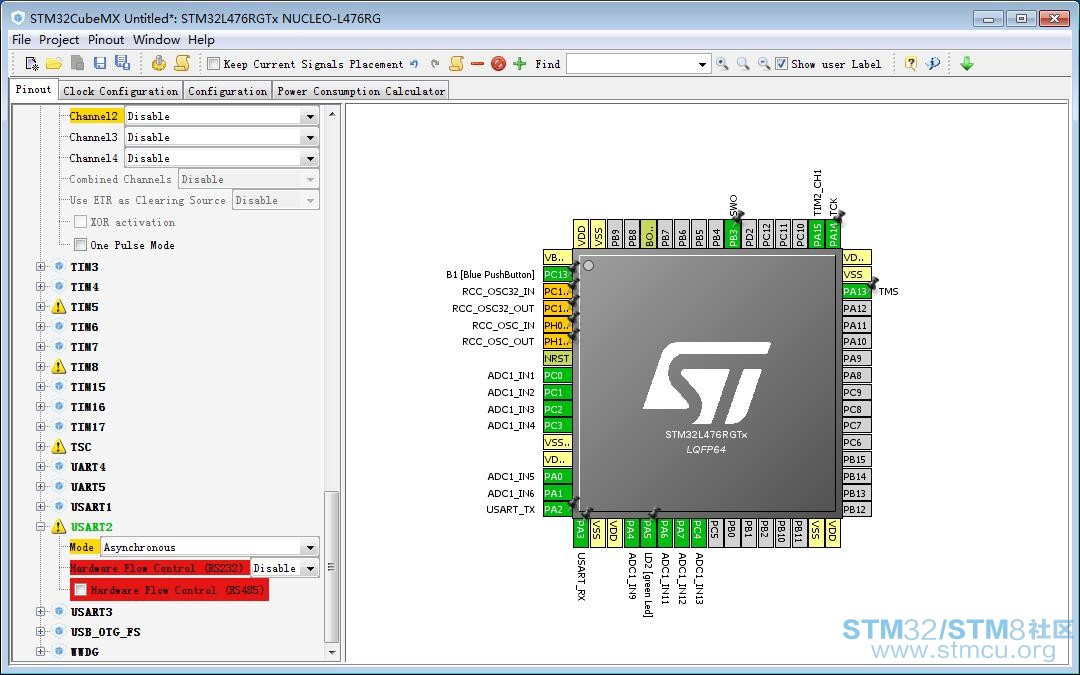Open the File menu
Image resolution: width=1080 pixels, height=675 pixels.
pyautogui.click(x=21, y=40)
